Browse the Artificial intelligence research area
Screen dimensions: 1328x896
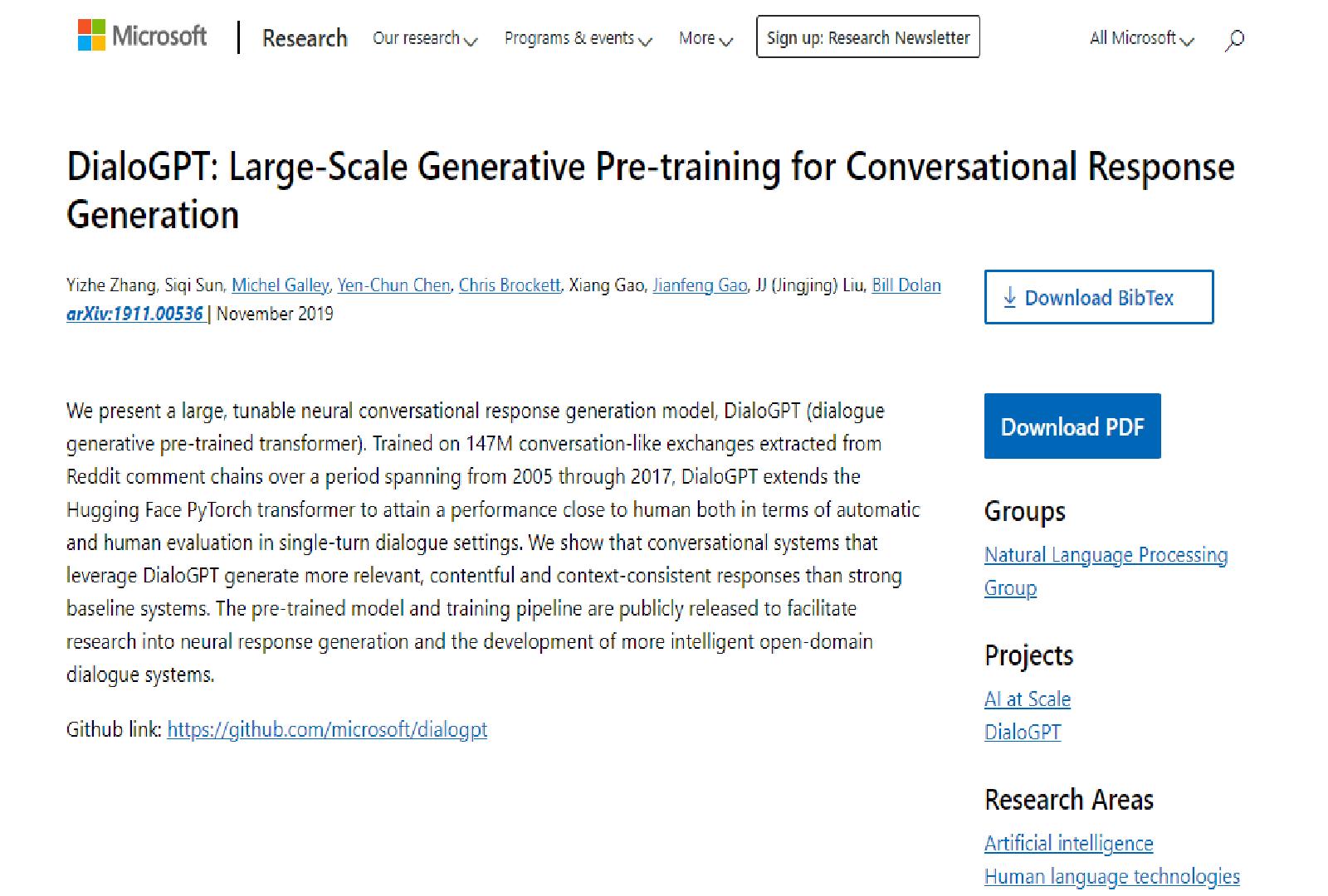click(x=1068, y=844)
